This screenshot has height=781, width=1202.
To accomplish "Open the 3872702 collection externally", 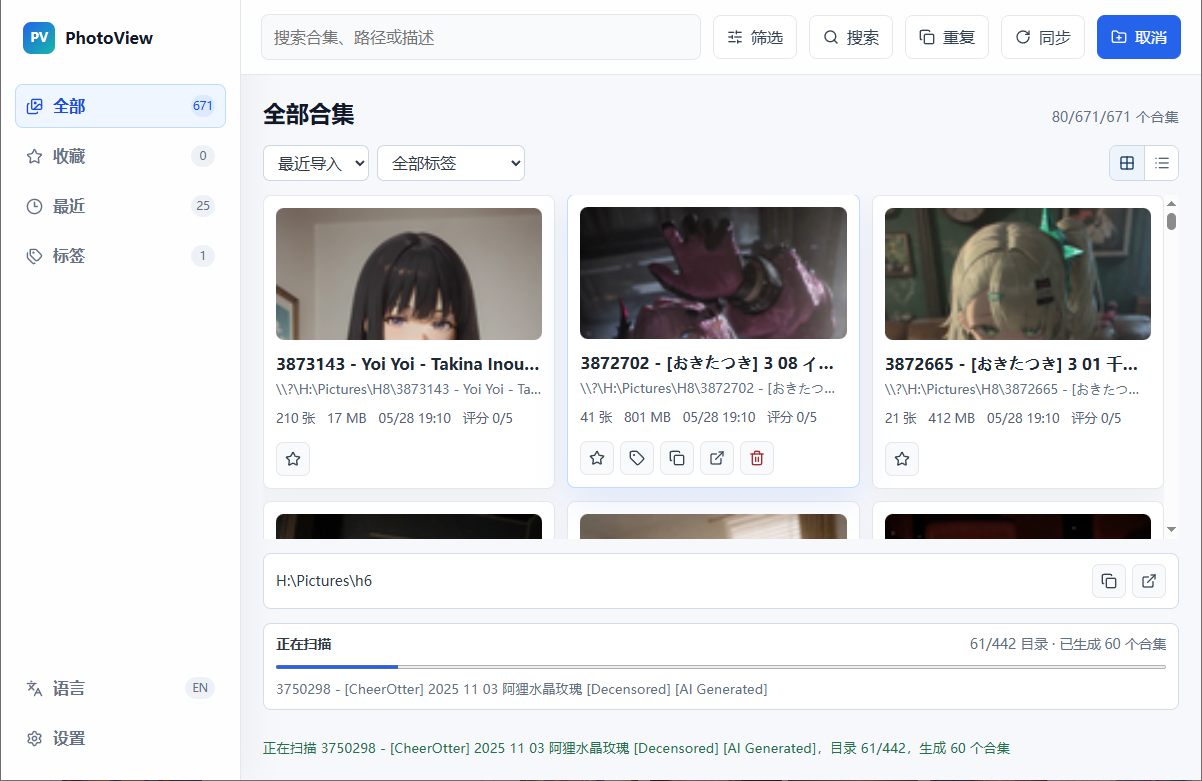I will 717,458.
